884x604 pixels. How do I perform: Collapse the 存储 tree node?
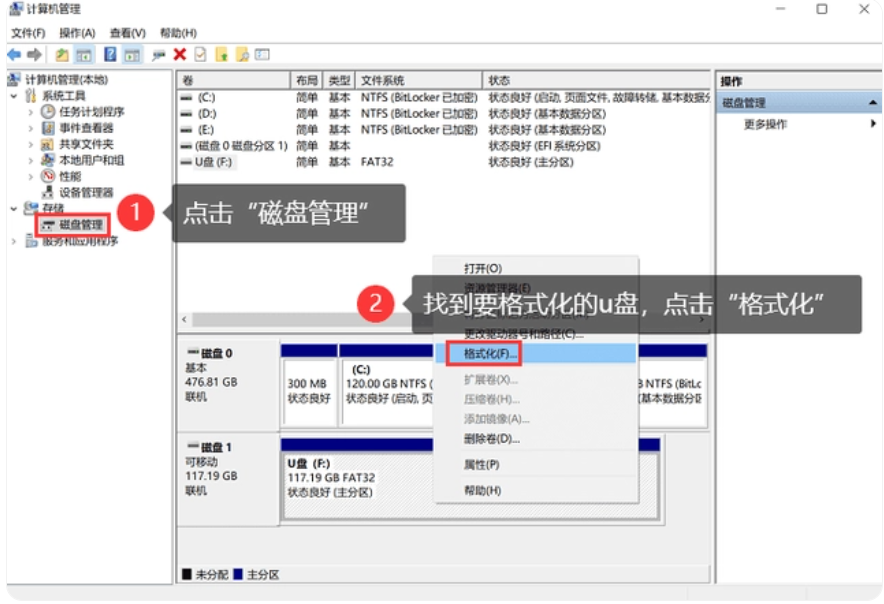(x=14, y=208)
